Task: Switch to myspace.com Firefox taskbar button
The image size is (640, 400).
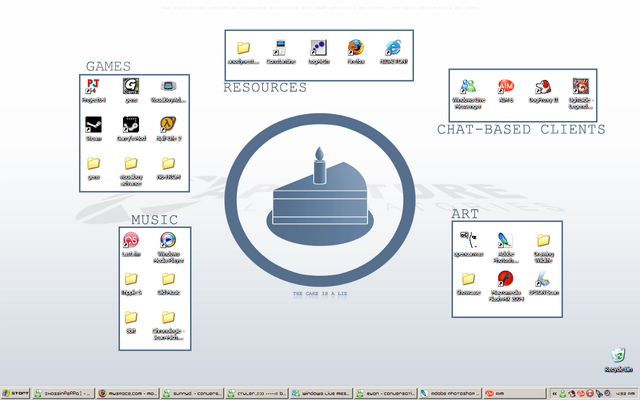Action: 128,393
